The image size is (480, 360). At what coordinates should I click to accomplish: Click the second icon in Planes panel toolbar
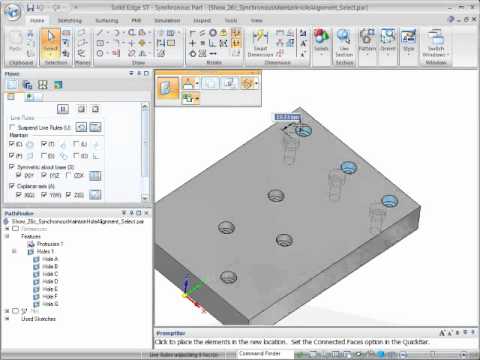27,85
